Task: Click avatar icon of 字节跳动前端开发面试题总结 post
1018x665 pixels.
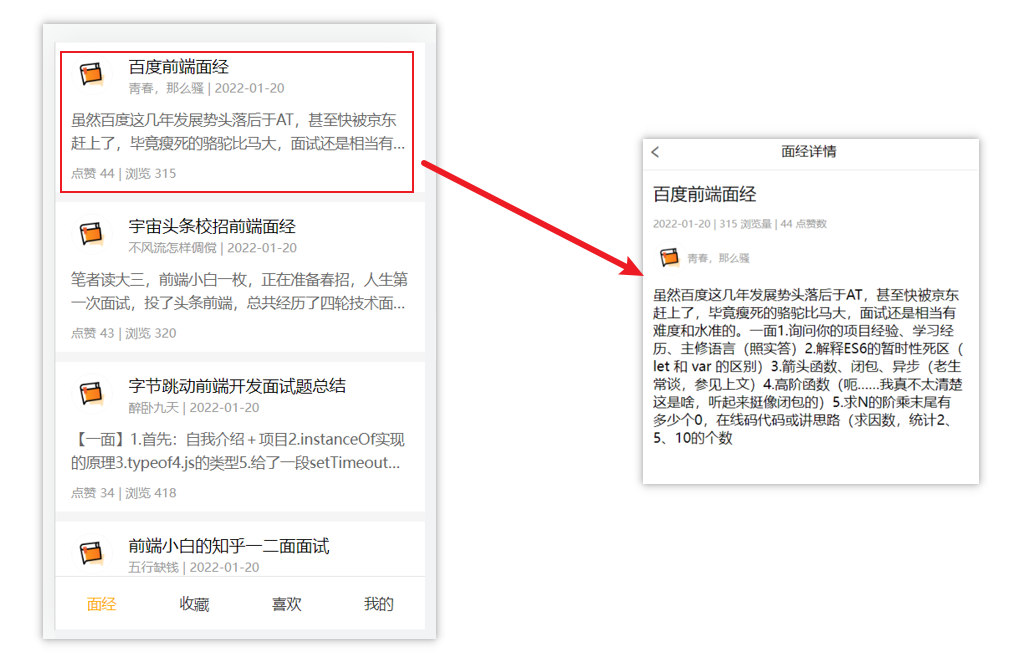Action: point(92,393)
